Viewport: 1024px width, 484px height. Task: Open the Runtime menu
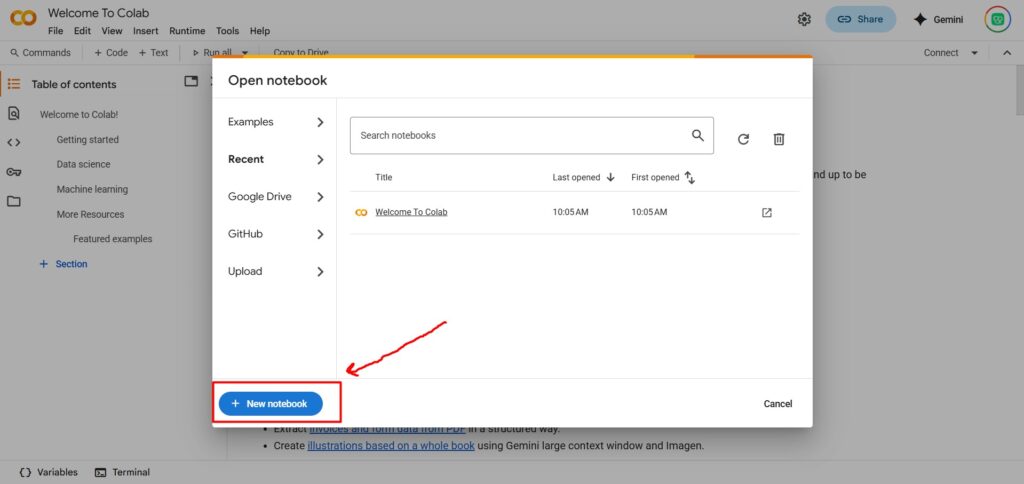(x=186, y=31)
